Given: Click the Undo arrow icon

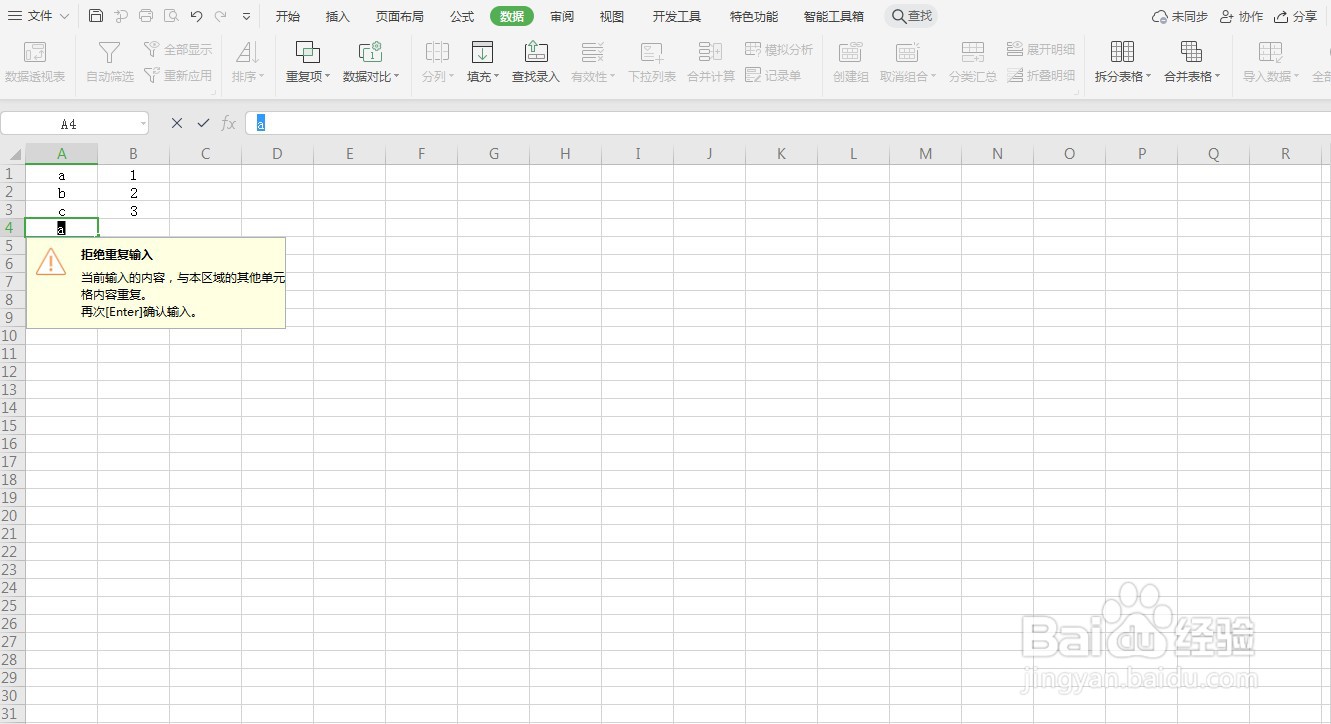Looking at the screenshot, I should 196,16.
